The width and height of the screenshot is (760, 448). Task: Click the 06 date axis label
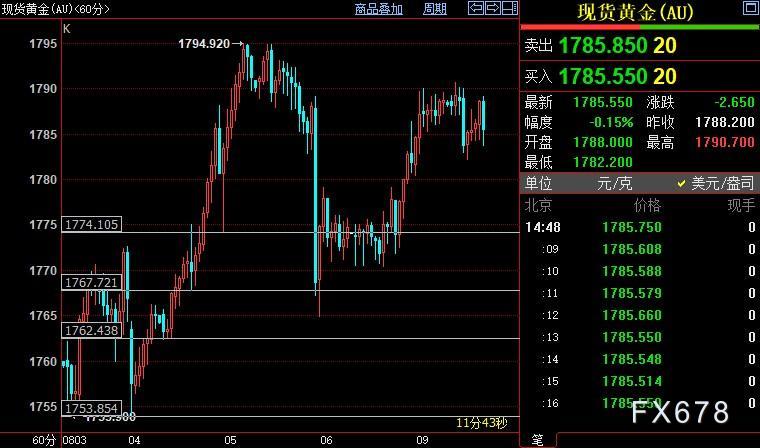[x=326, y=440]
